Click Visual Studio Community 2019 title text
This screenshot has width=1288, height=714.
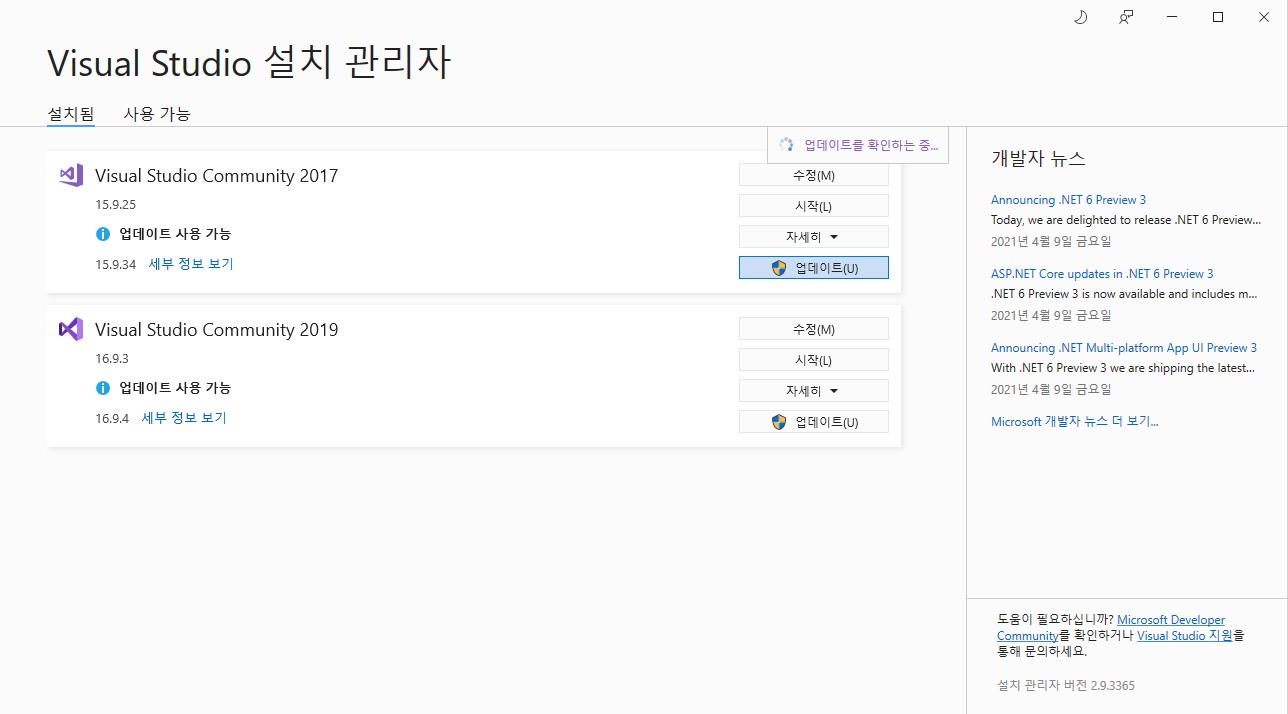click(217, 330)
